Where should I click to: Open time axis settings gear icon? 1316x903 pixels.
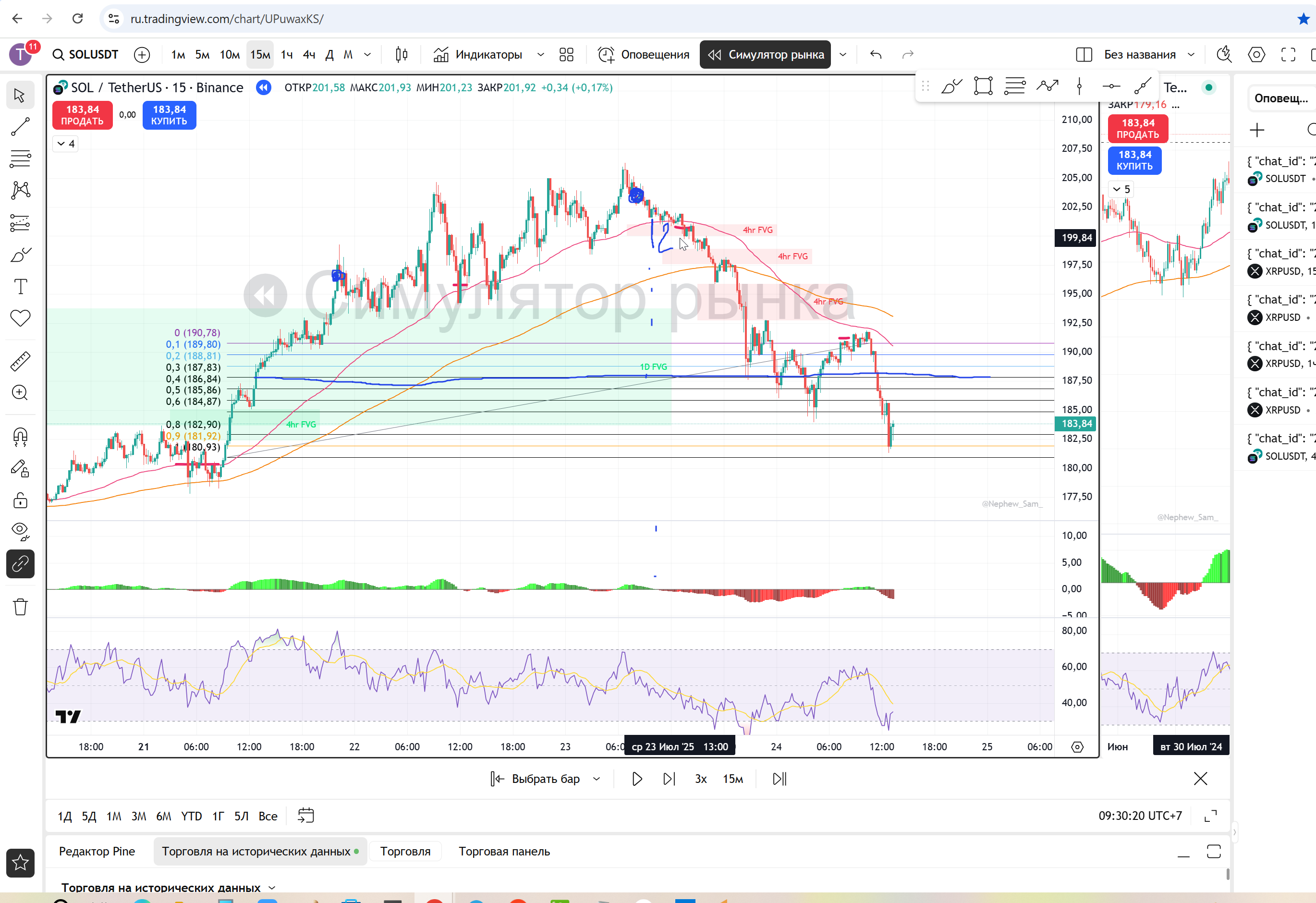click(x=1078, y=747)
